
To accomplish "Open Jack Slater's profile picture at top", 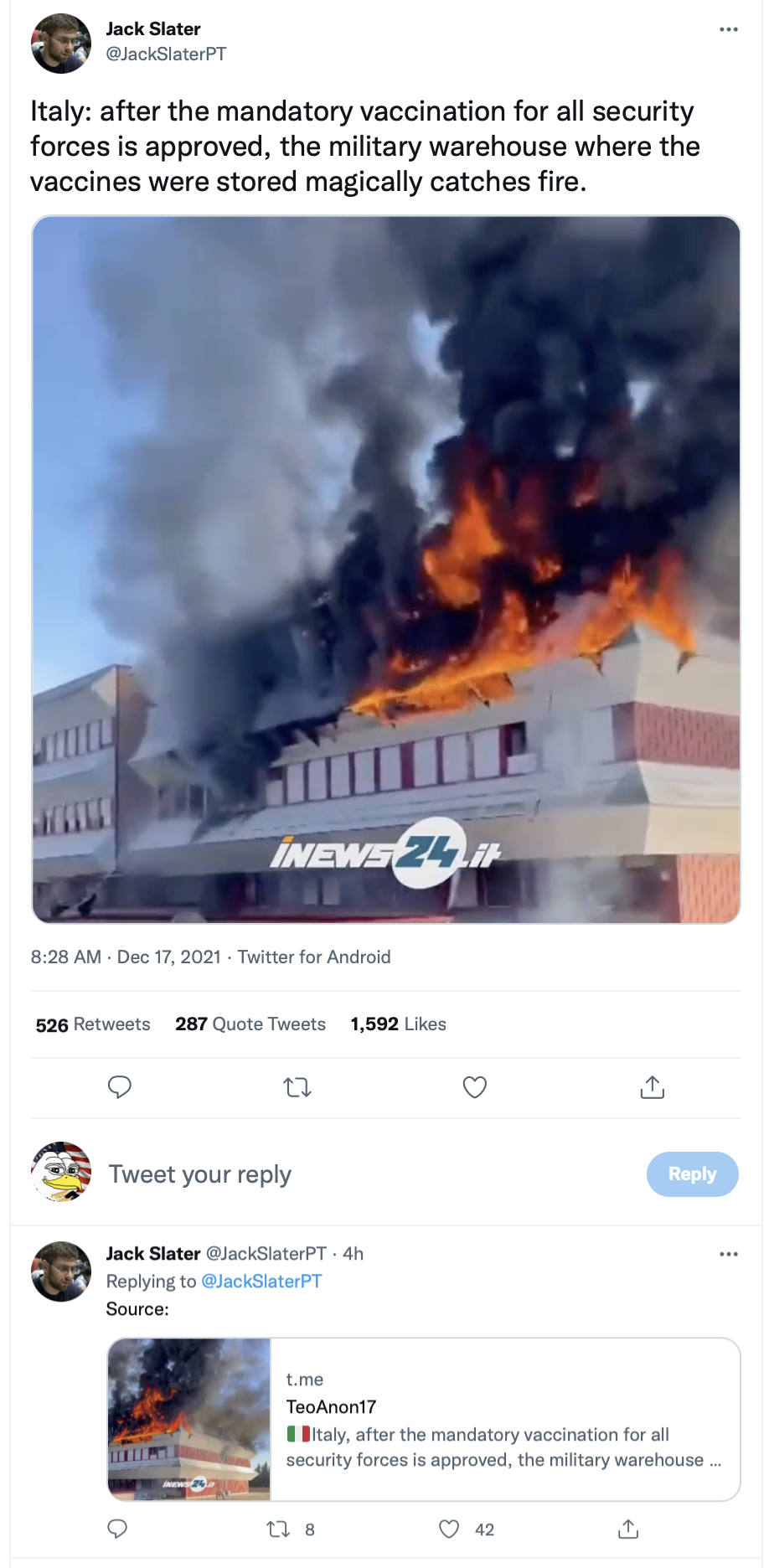I will 61,43.
